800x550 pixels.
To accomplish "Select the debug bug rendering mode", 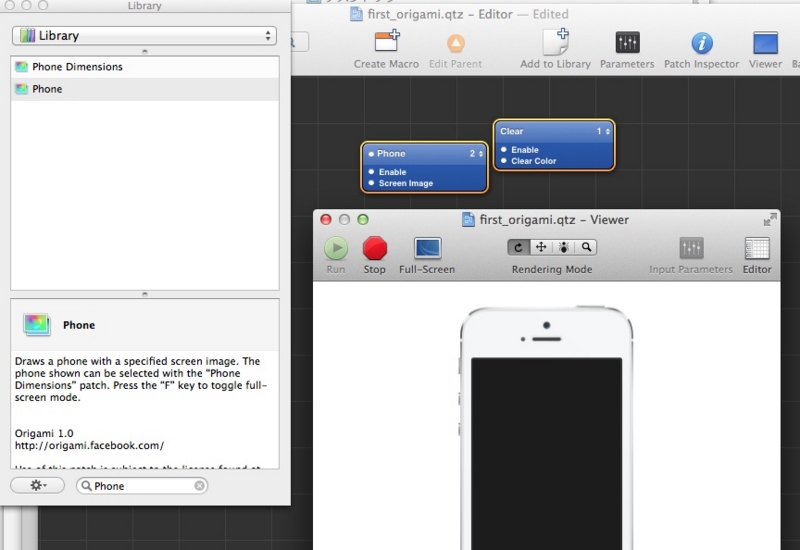I will coord(563,247).
